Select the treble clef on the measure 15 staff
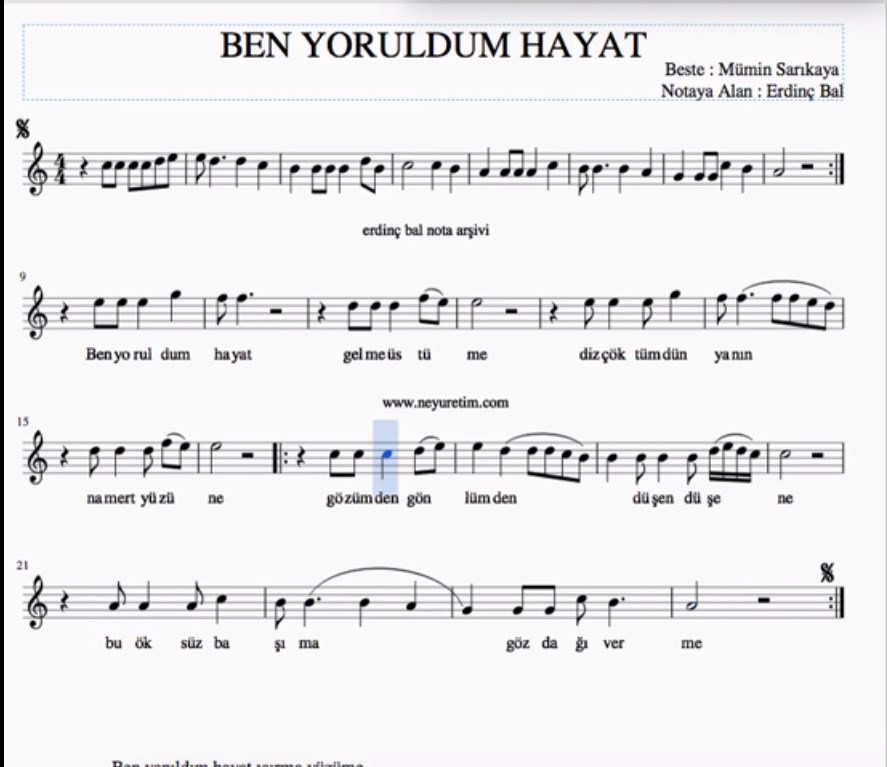Image resolution: width=887 pixels, height=767 pixels. (x=38, y=457)
